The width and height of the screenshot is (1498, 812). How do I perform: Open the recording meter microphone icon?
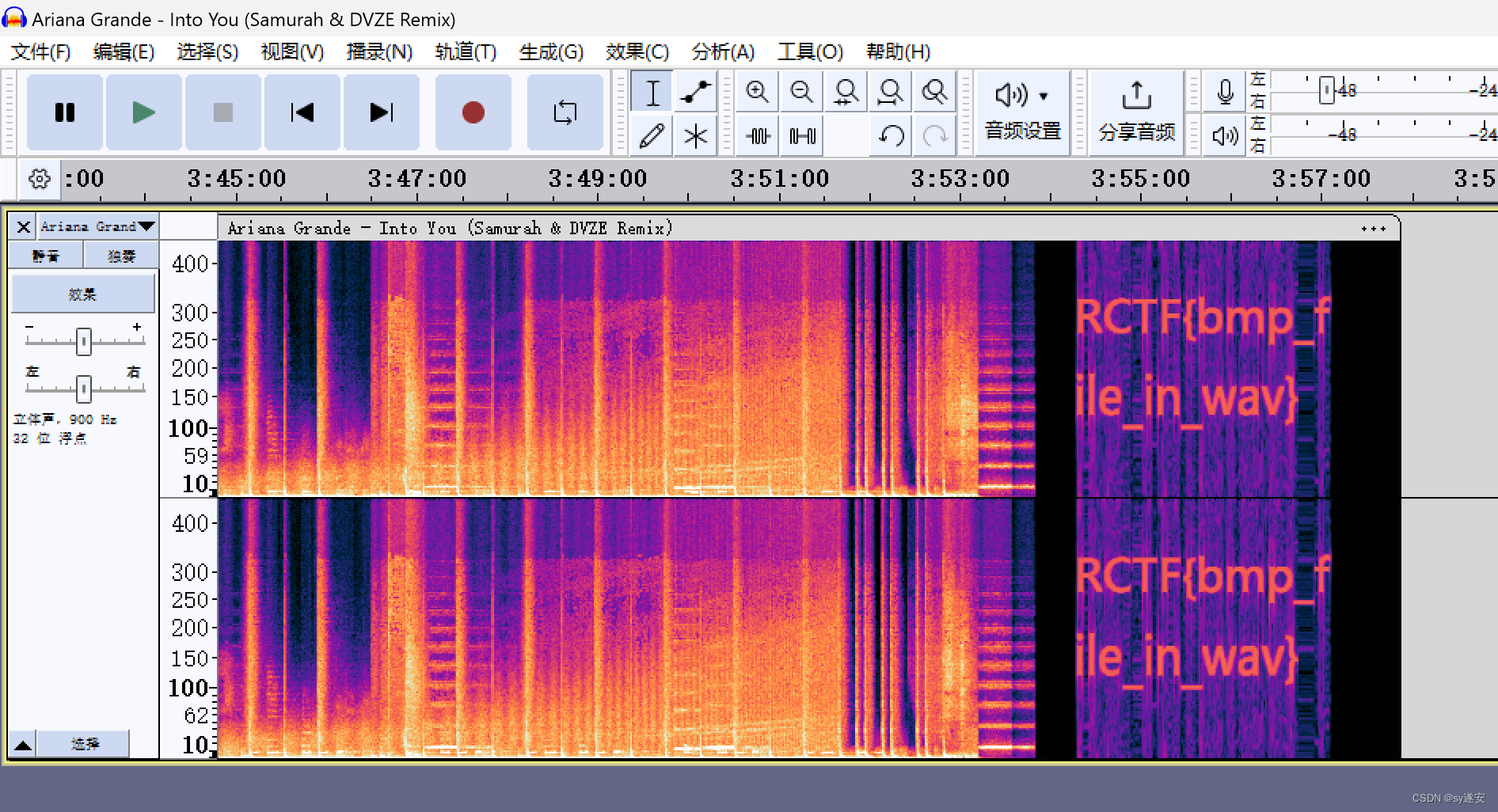pos(1223,92)
